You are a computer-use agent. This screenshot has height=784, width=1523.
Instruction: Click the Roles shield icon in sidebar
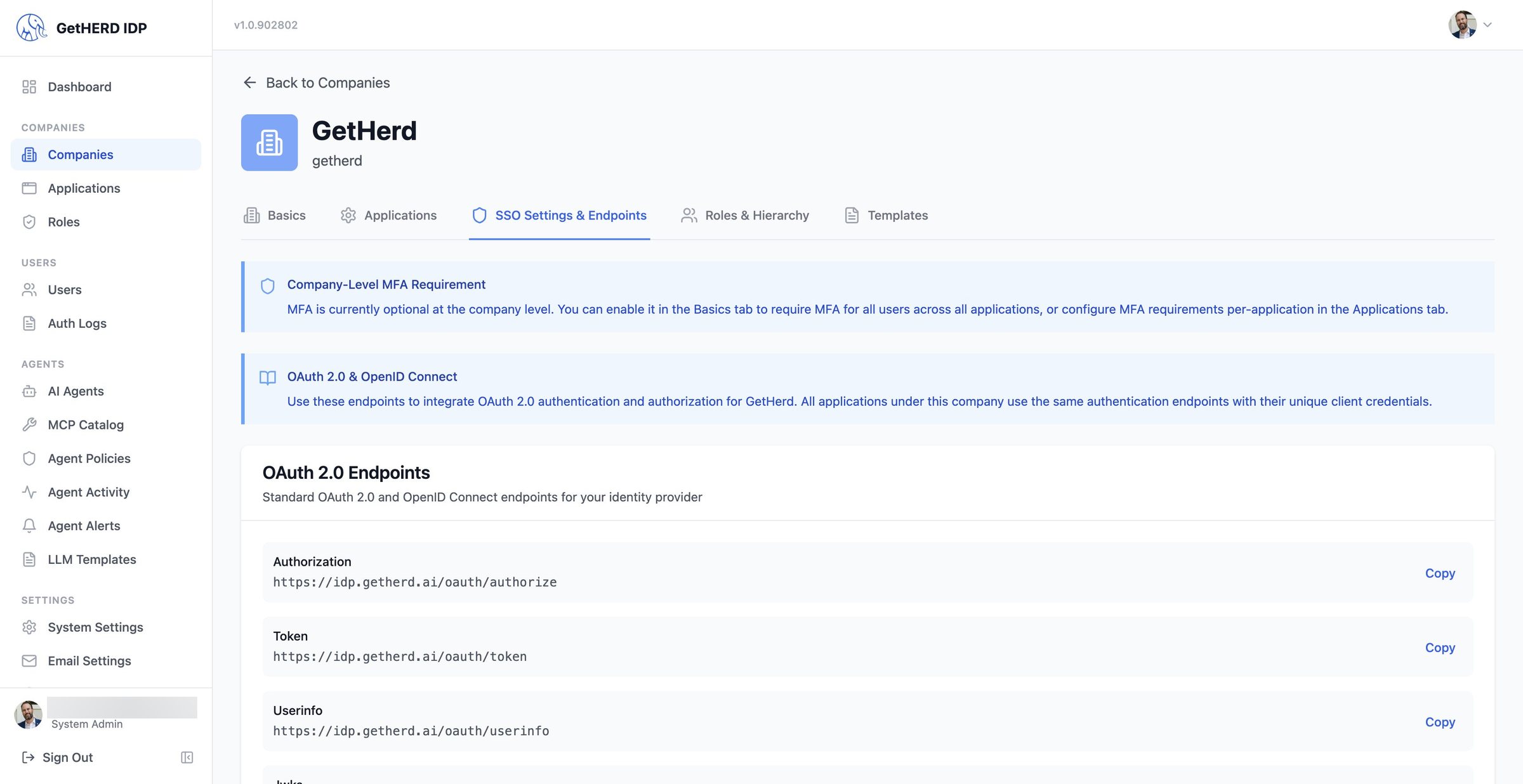pyautogui.click(x=29, y=222)
